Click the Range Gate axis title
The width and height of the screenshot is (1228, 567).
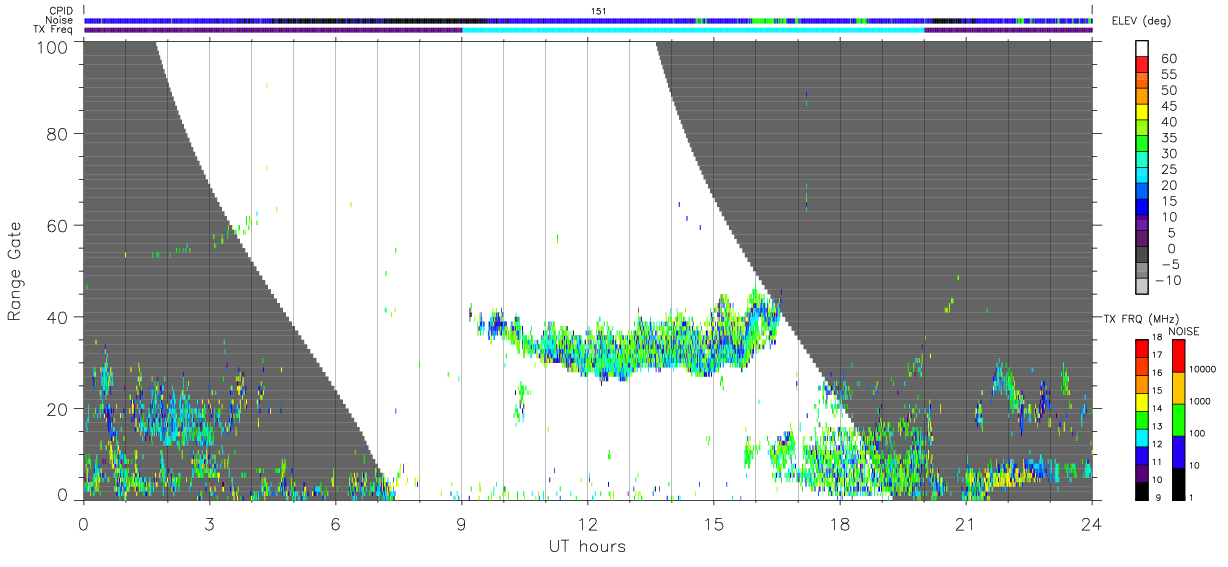pos(15,270)
